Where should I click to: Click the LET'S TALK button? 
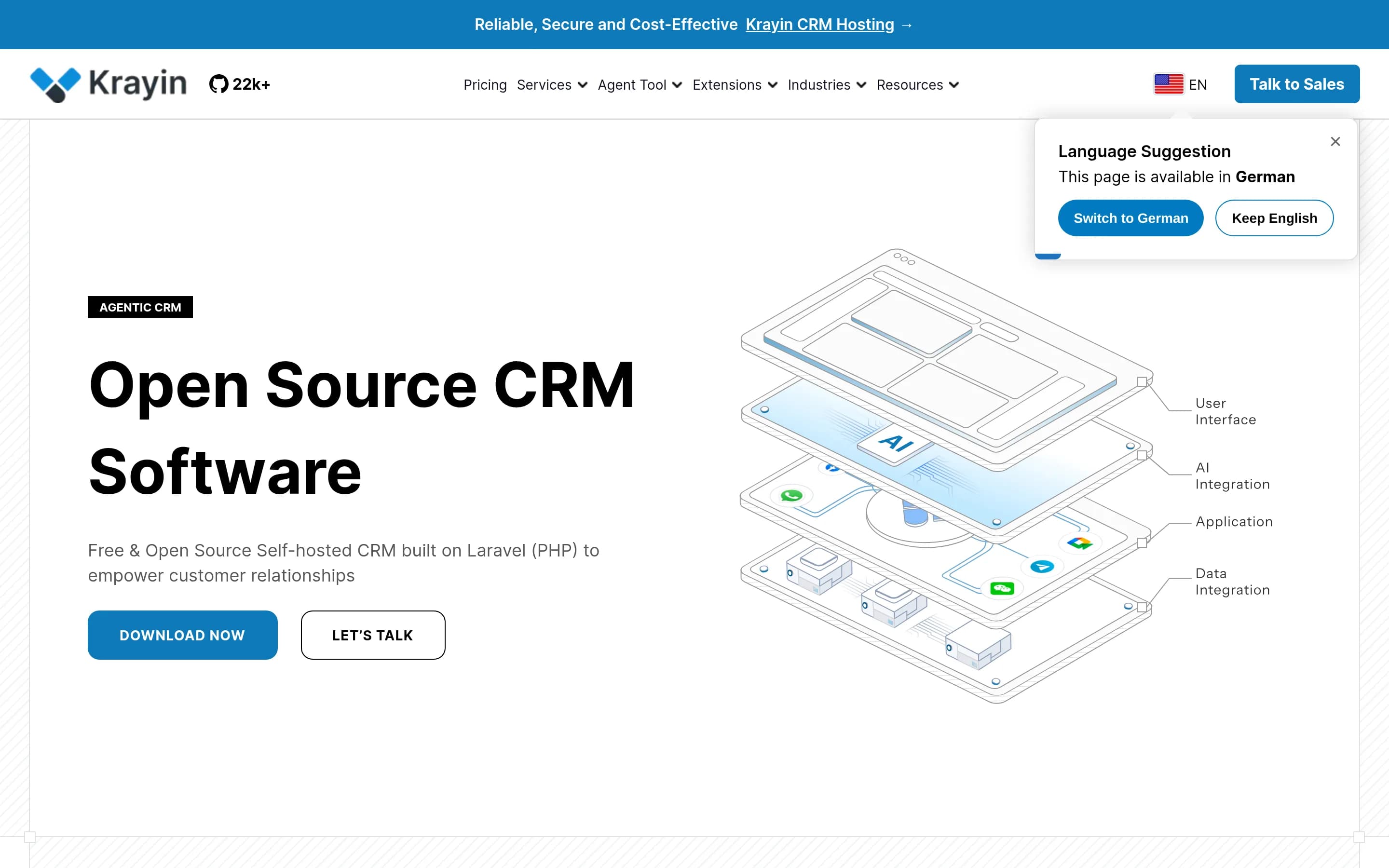[x=373, y=635]
